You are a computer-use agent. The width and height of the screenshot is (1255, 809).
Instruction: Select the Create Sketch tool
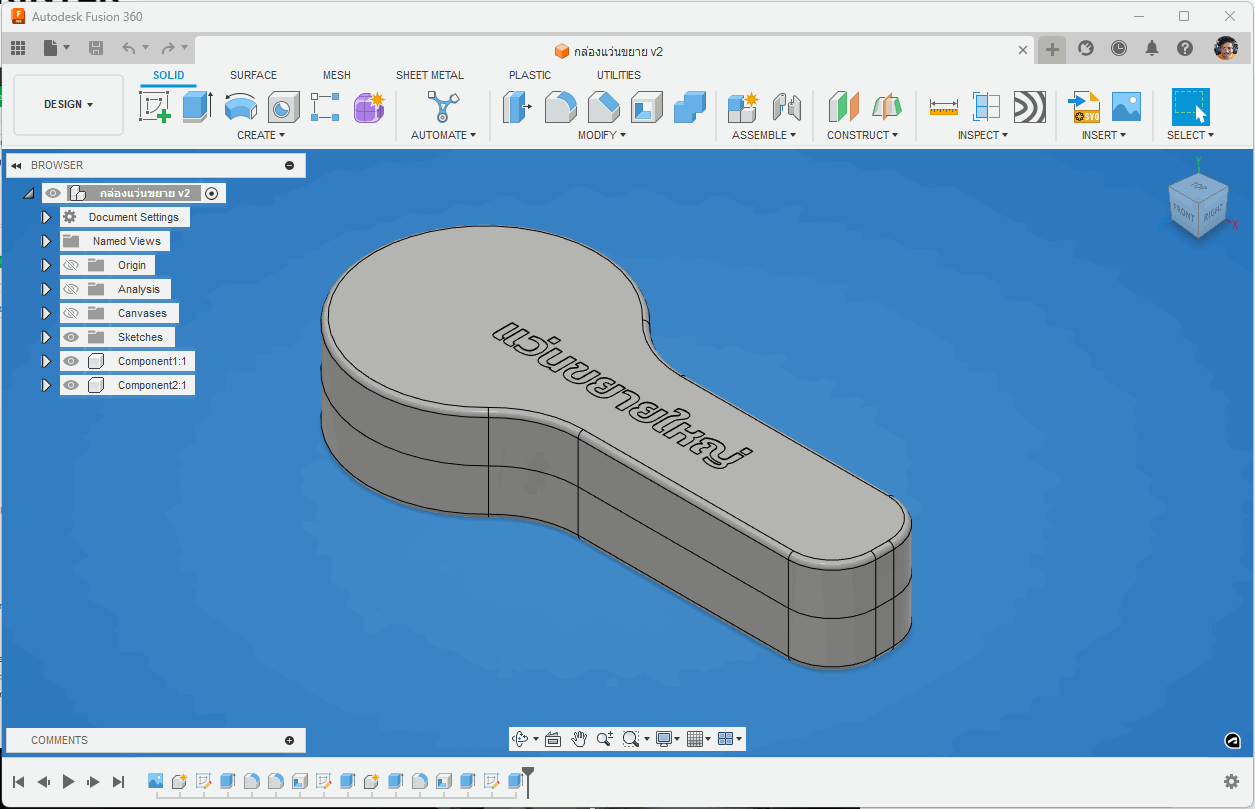(155, 106)
